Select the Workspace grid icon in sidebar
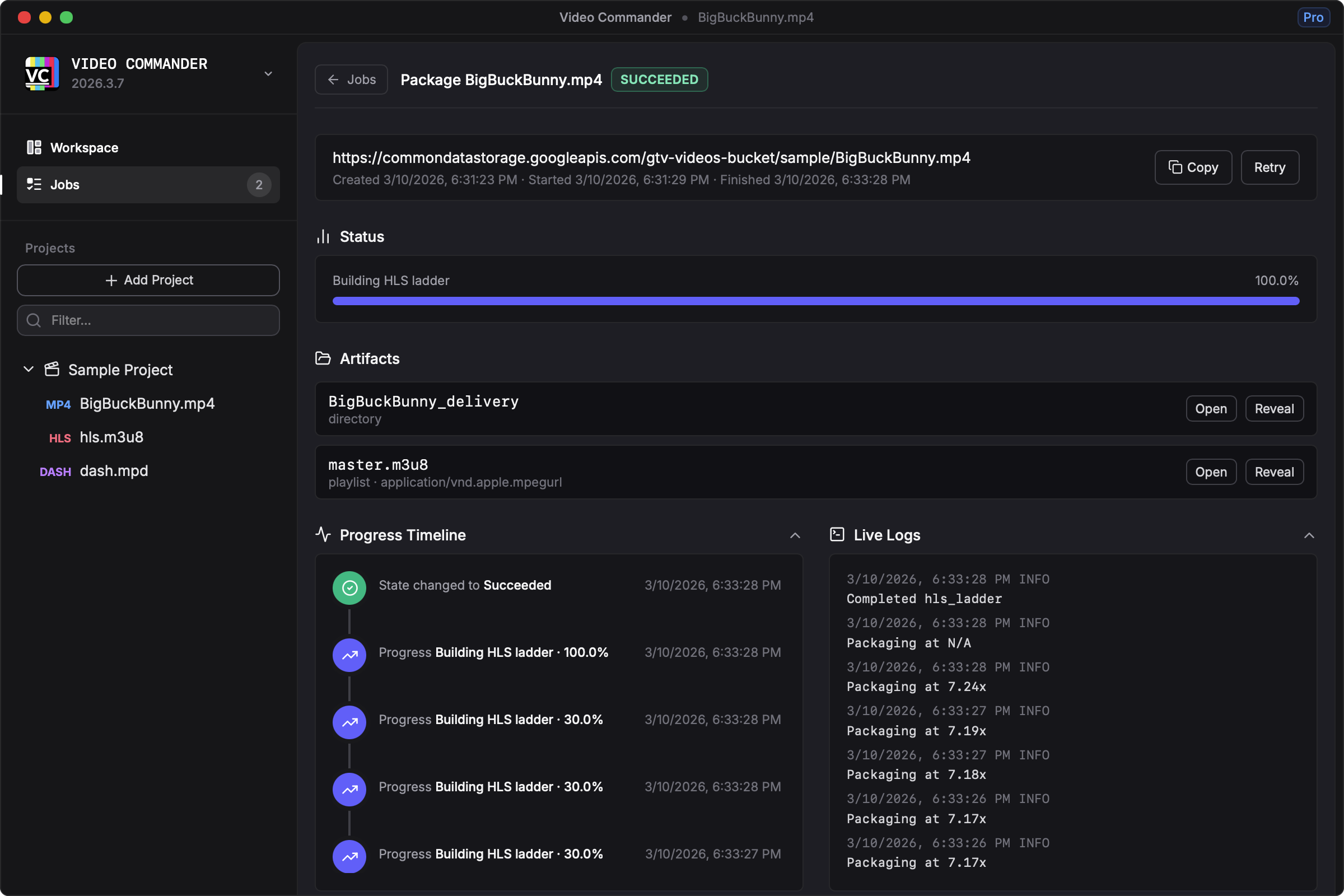The height and width of the screenshot is (896, 1344). click(33, 147)
